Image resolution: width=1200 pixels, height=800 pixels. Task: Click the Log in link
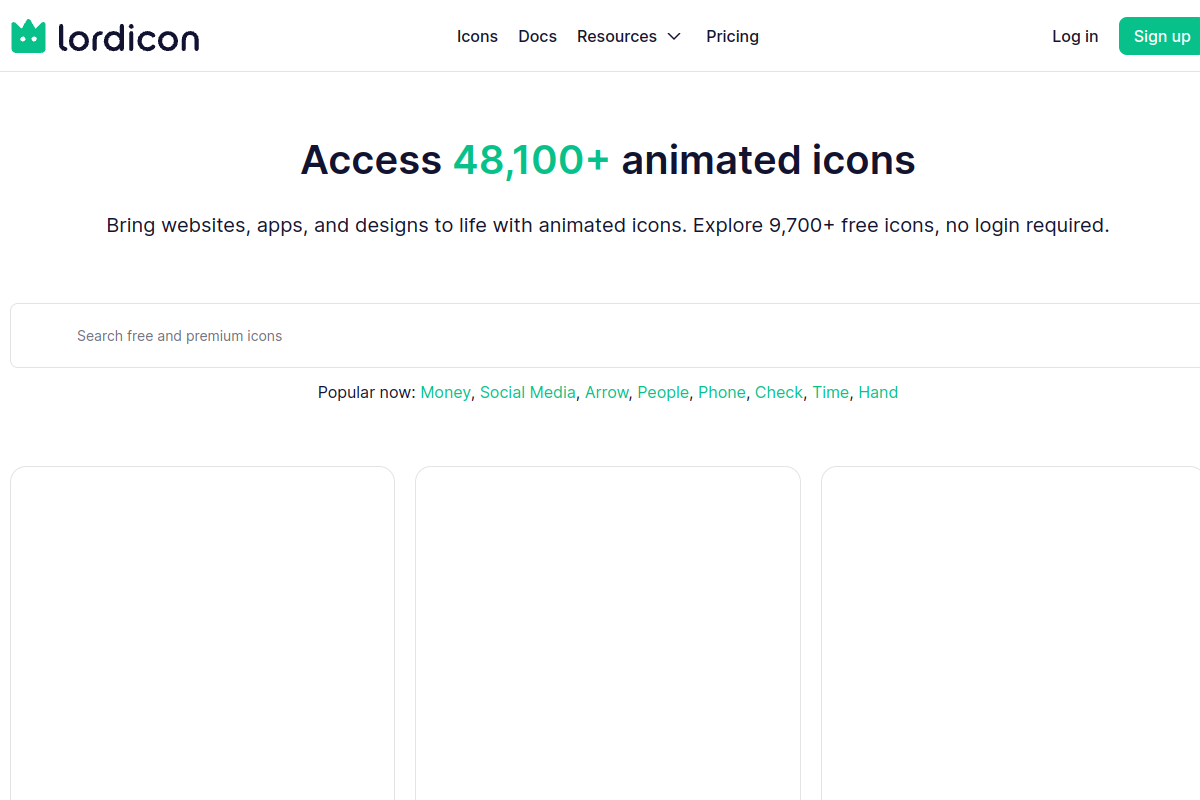click(x=1075, y=36)
